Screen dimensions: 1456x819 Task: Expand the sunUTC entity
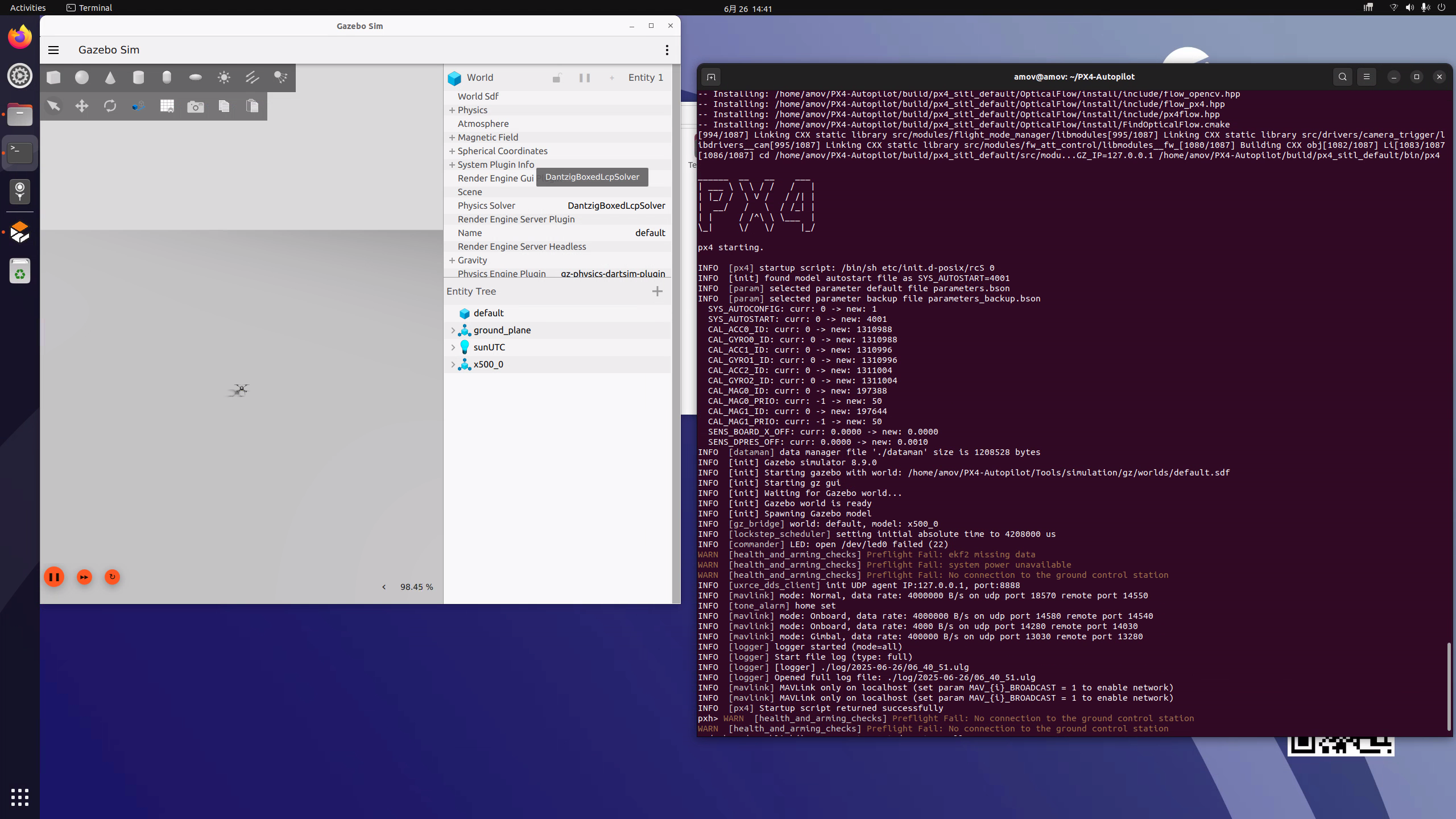point(453,348)
